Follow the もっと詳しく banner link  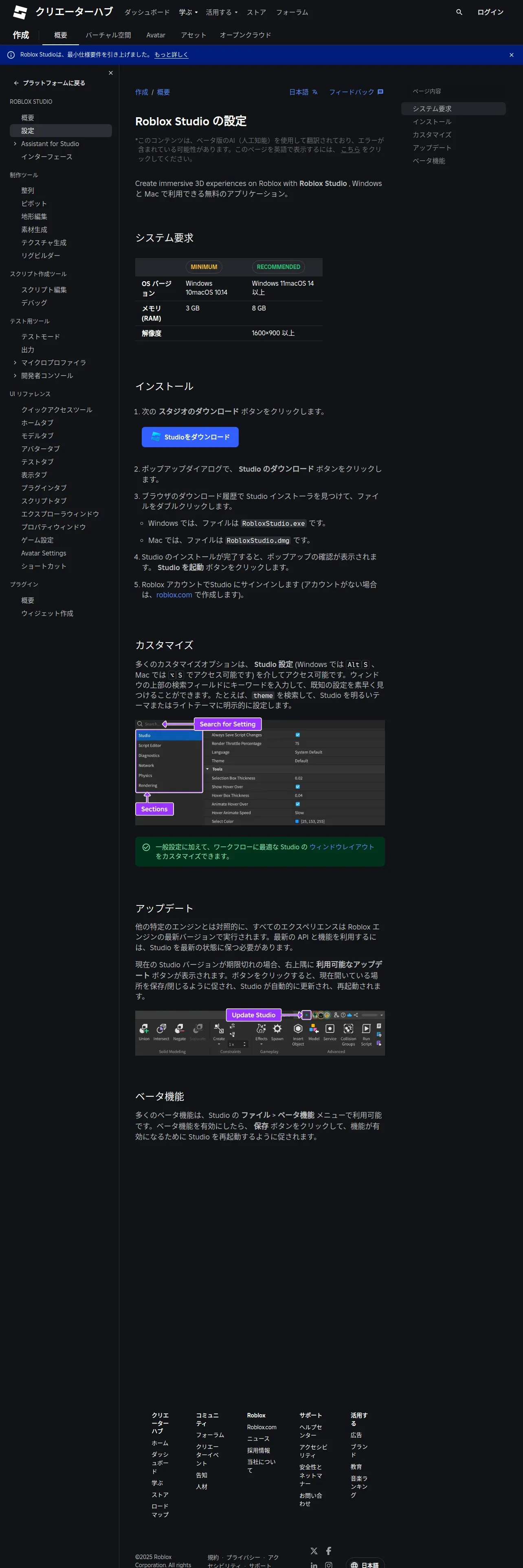point(171,55)
